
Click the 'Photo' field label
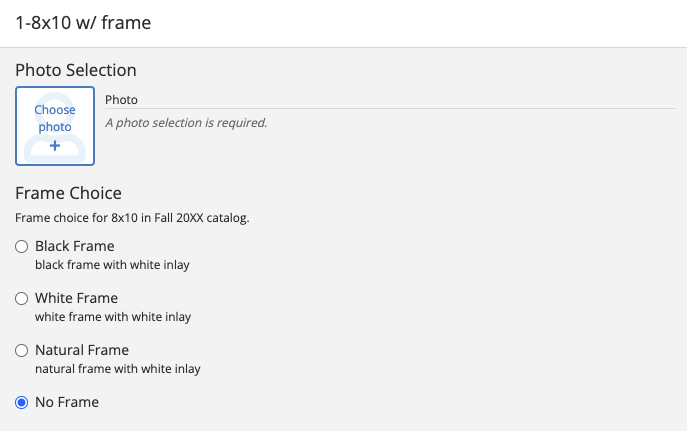click(121, 100)
